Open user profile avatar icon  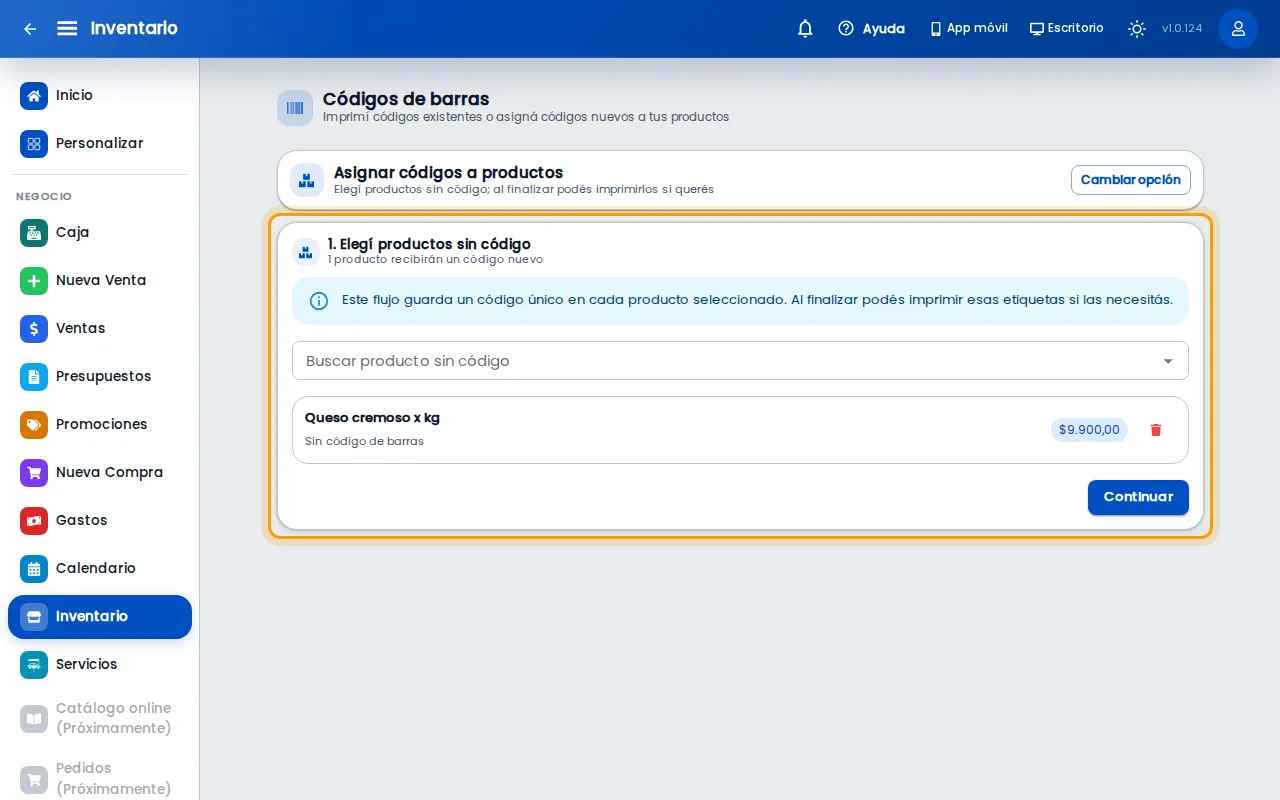point(1238,29)
